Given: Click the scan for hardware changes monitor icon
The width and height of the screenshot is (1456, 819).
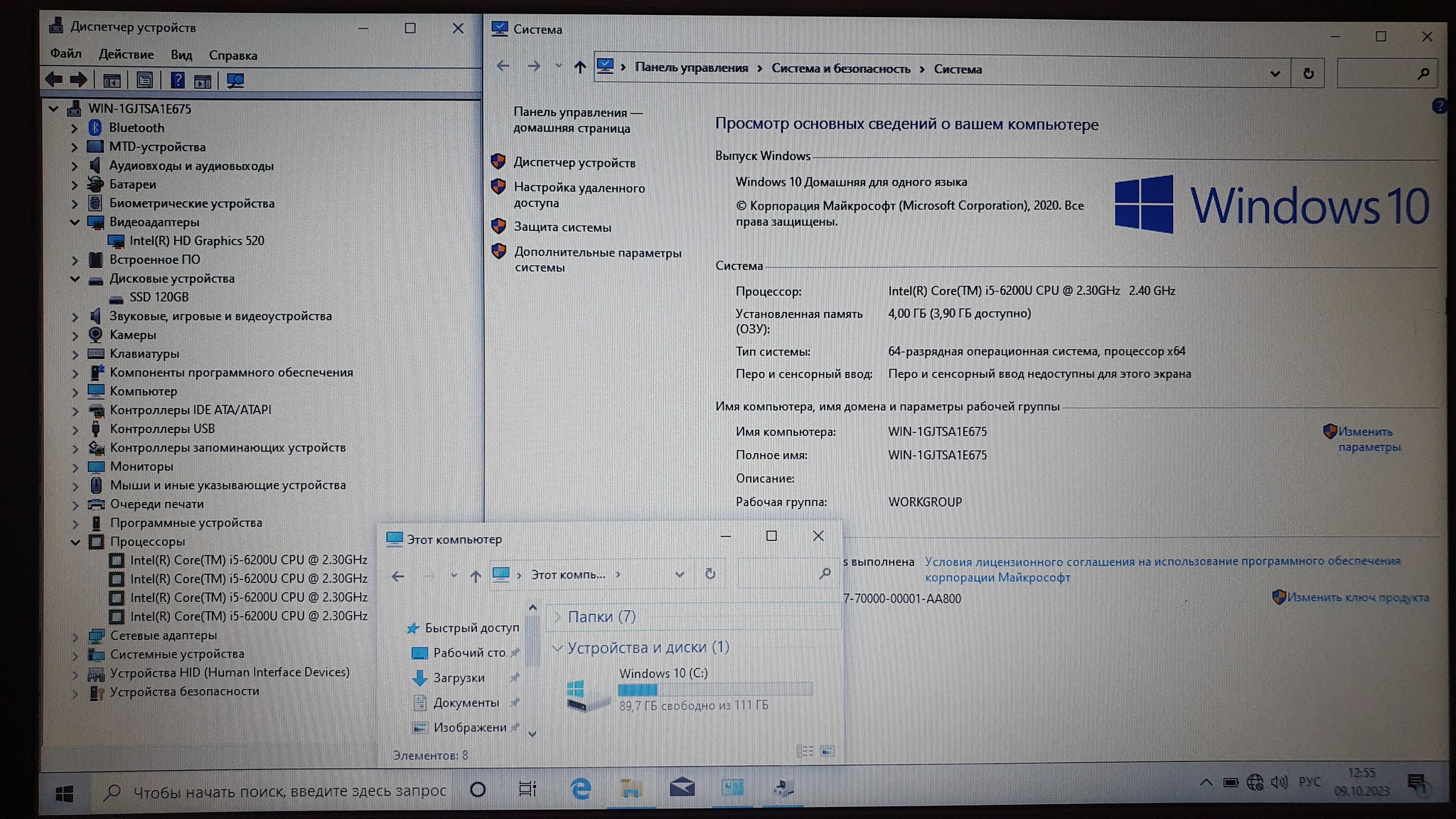Looking at the screenshot, I should [235, 80].
